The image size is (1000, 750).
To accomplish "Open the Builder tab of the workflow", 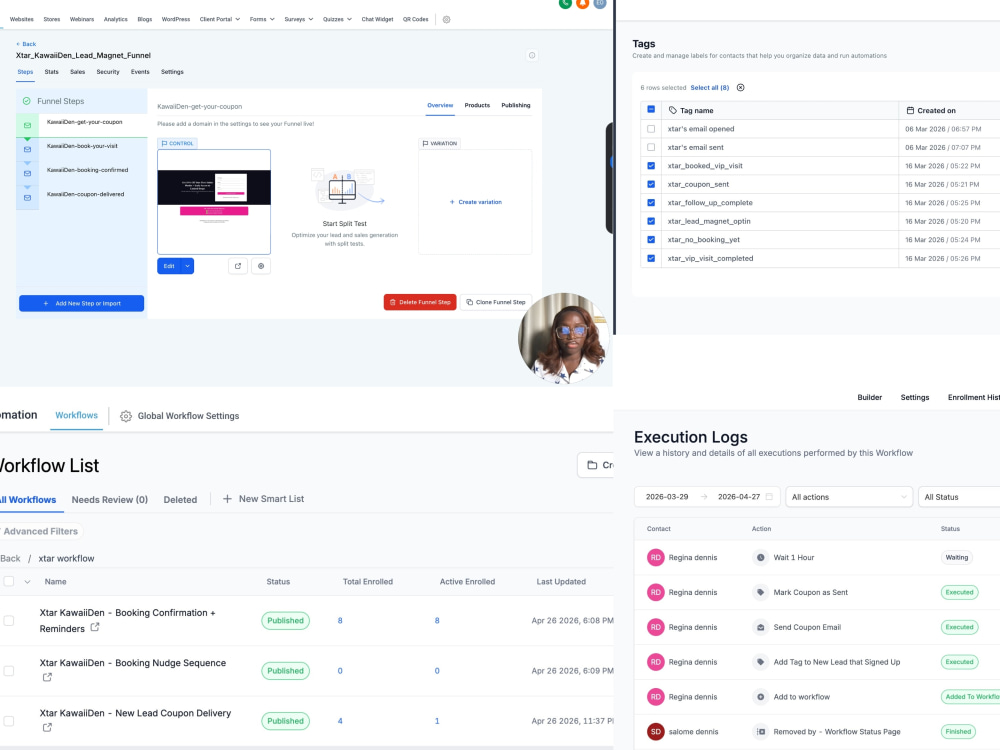I will (x=869, y=397).
